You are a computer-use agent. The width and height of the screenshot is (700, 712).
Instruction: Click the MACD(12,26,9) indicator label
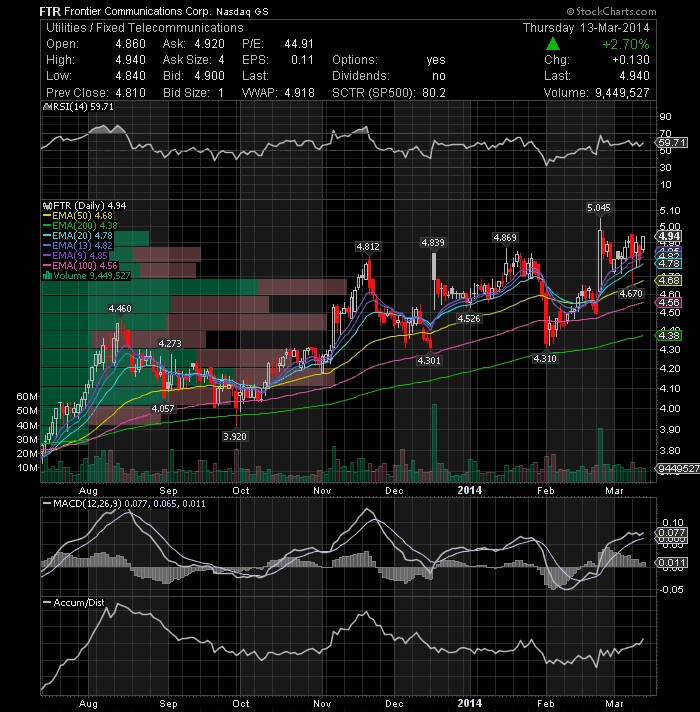point(87,504)
